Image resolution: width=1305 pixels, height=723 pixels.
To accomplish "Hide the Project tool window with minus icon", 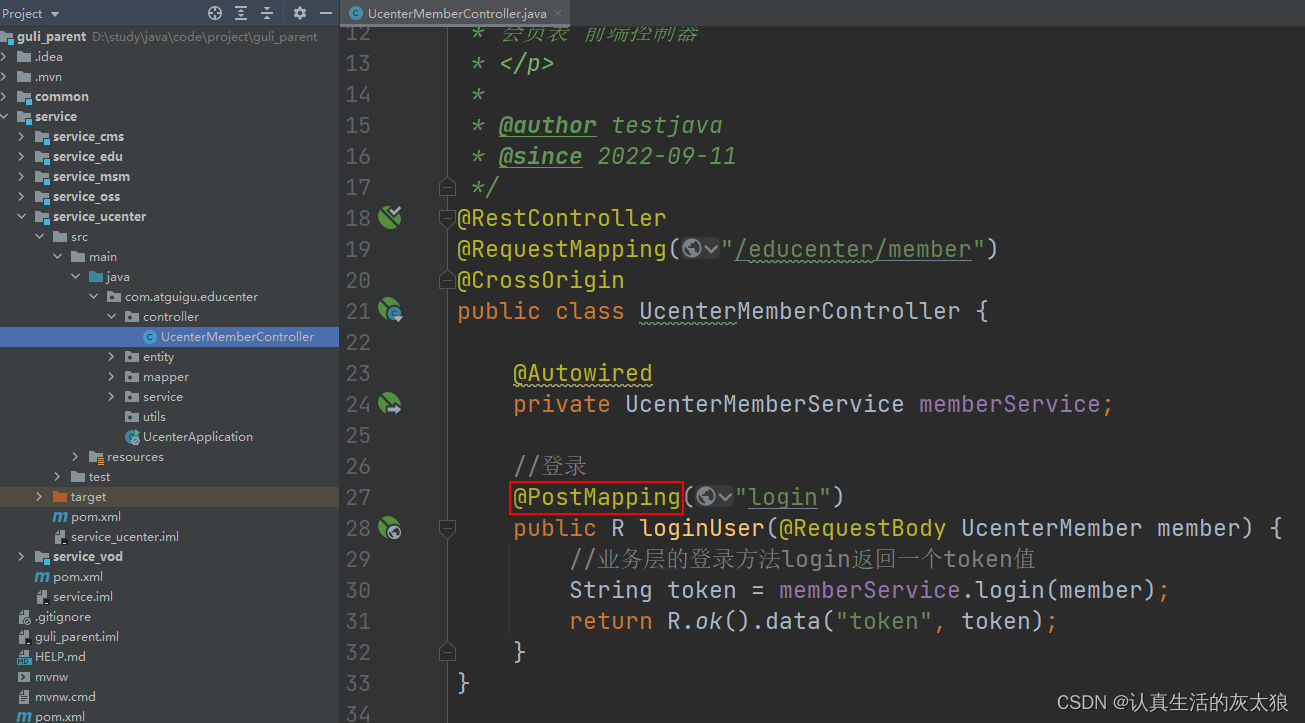I will coord(324,13).
